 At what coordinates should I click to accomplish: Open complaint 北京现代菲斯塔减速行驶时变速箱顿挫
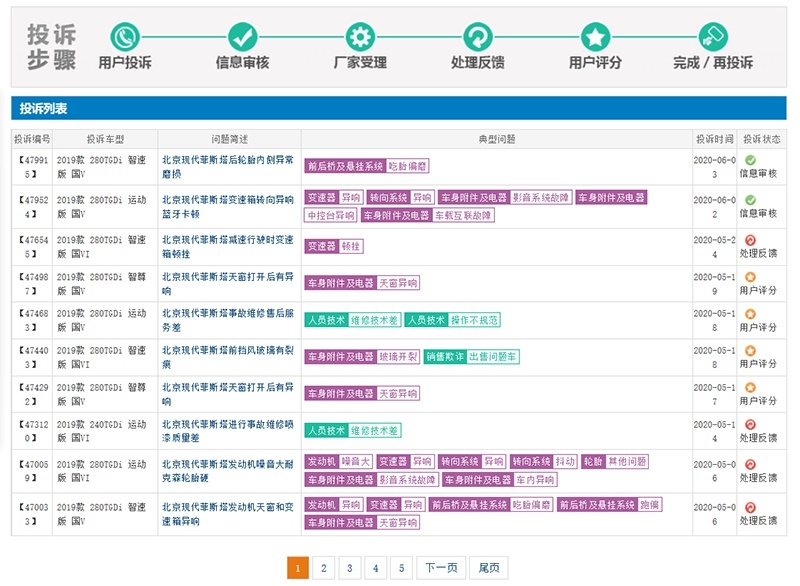pos(228,246)
